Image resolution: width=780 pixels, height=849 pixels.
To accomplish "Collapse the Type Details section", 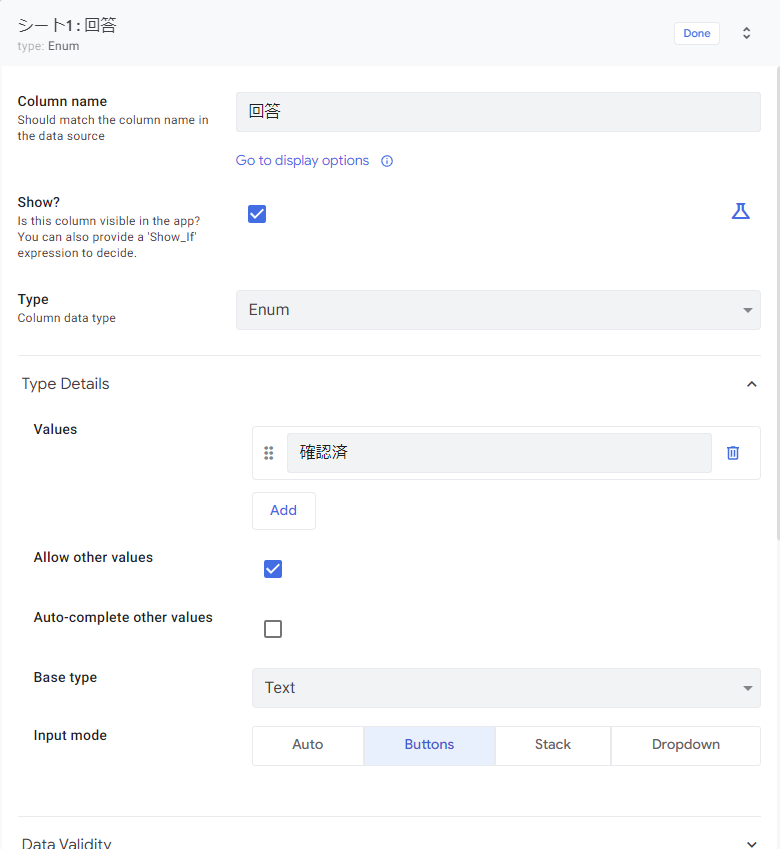I will click(x=751, y=383).
